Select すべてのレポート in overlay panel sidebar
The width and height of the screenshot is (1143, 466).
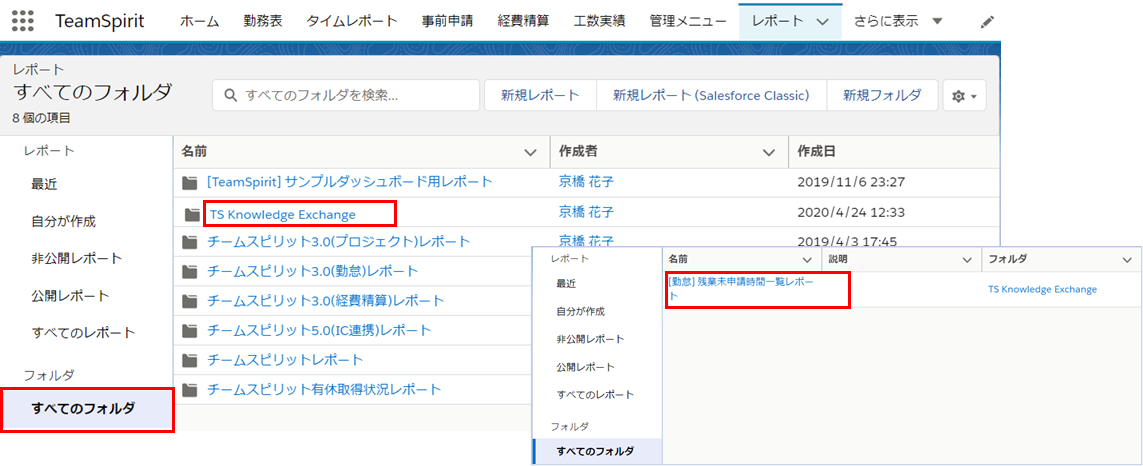pyautogui.click(x=596, y=395)
